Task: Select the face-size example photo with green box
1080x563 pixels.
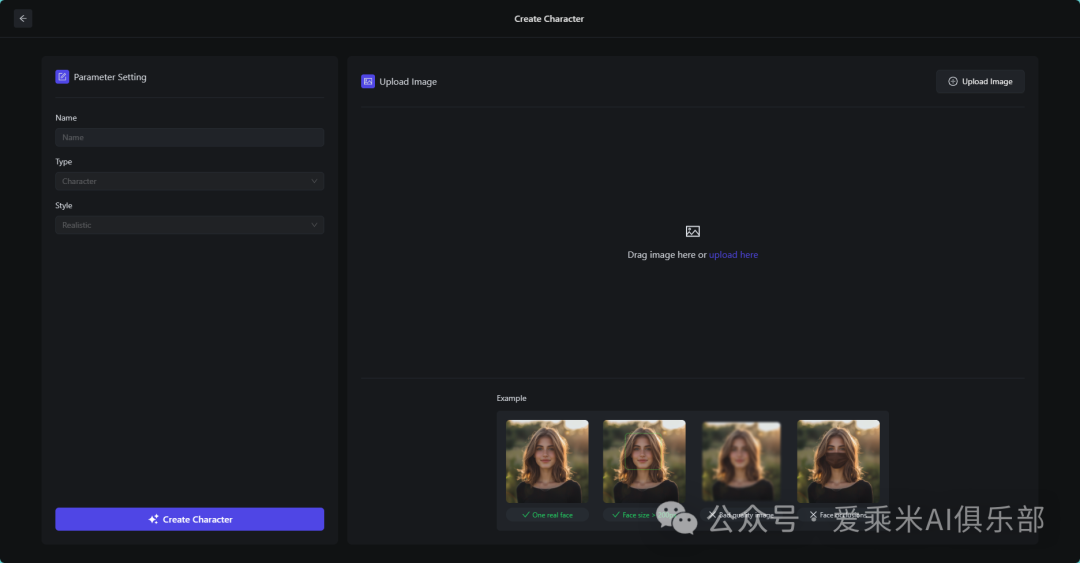Action: pyautogui.click(x=644, y=461)
